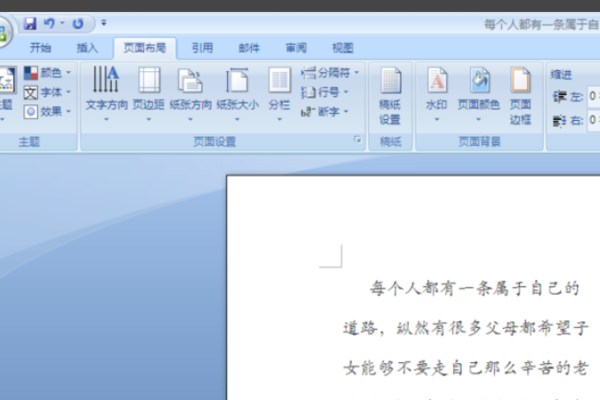Click the 稿纸设置 manuscript paper icon

click(390, 80)
